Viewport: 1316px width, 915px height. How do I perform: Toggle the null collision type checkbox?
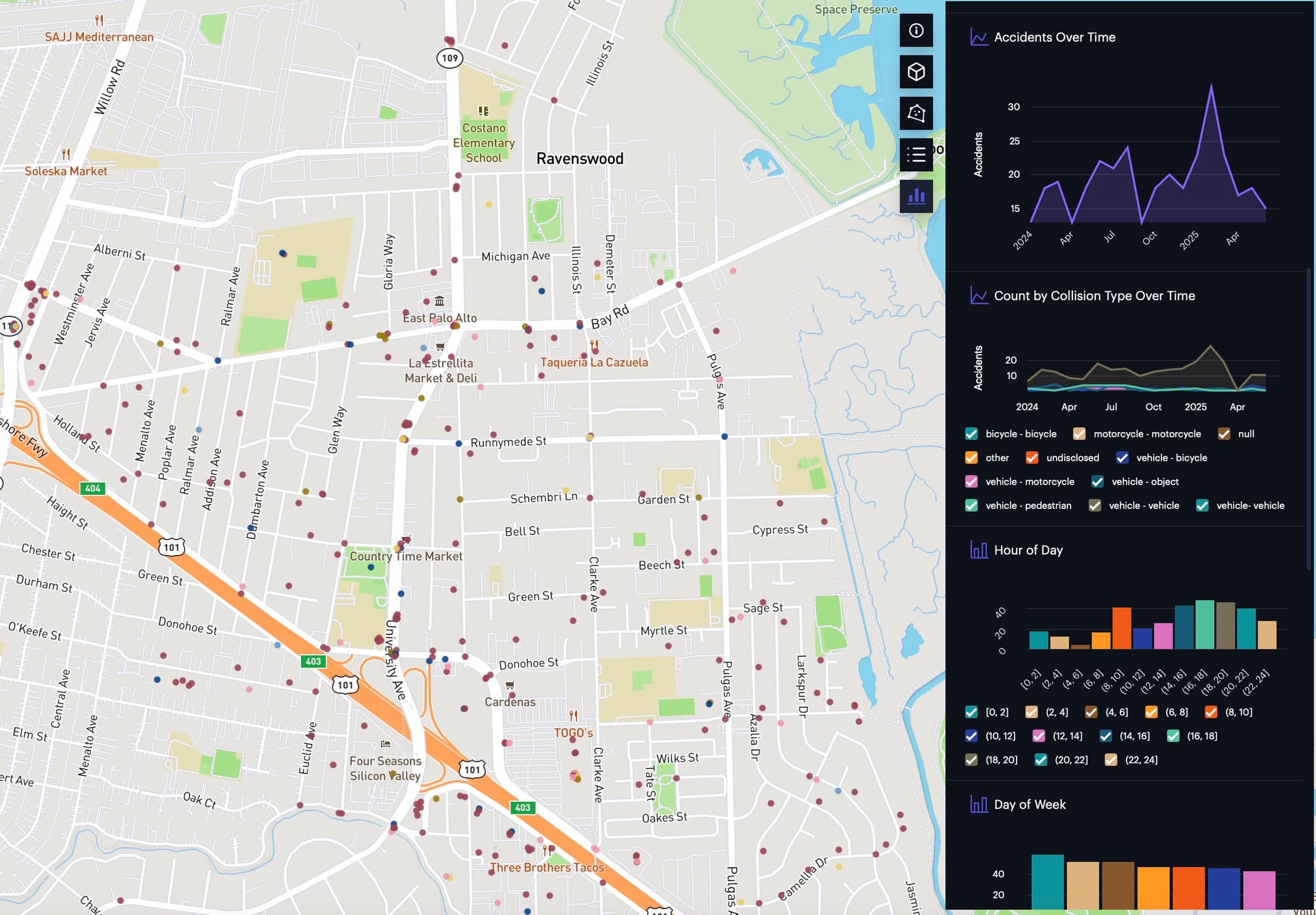(1225, 434)
